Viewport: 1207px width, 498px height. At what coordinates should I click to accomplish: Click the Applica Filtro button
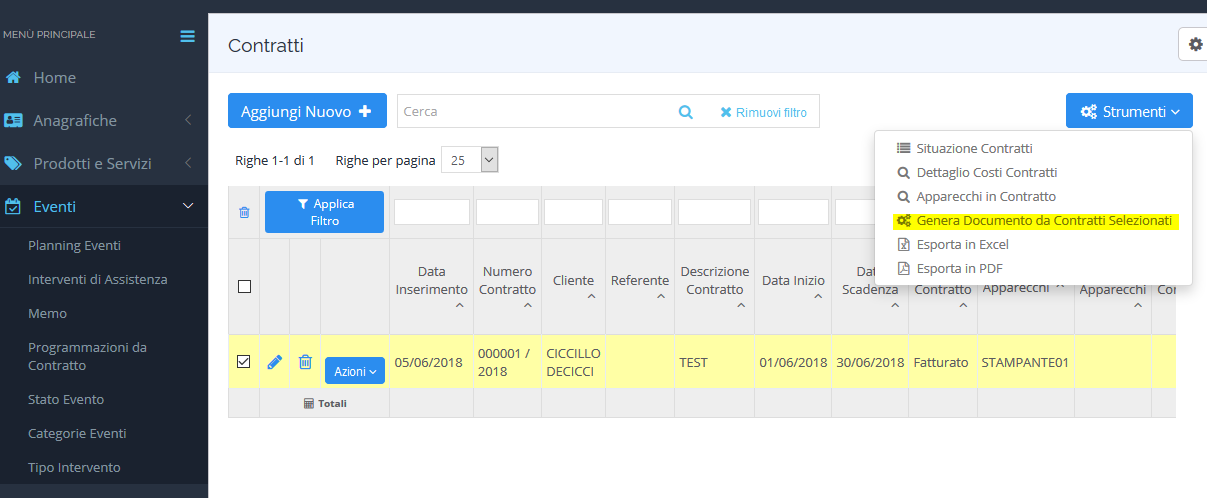(324, 212)
